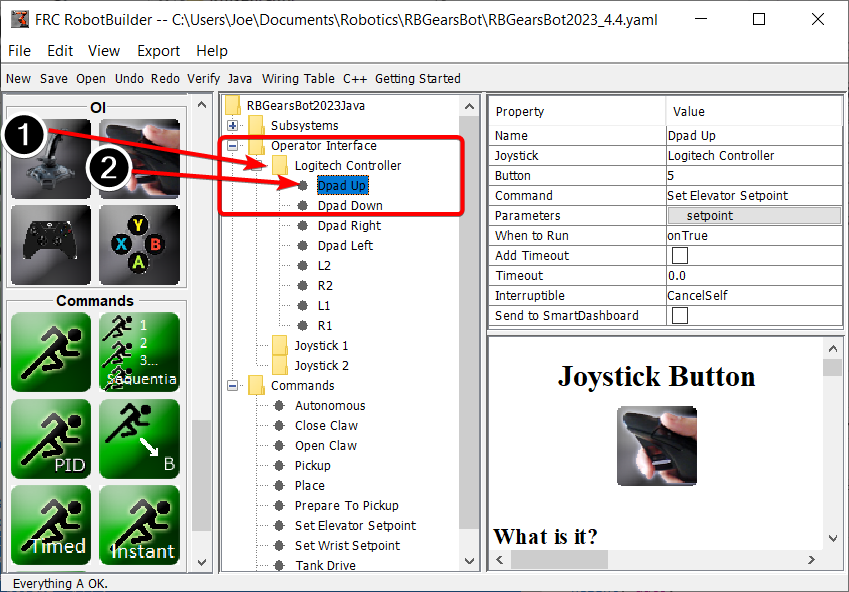
Task: Select the plain Command runner icon
Action: click(51, 352)
